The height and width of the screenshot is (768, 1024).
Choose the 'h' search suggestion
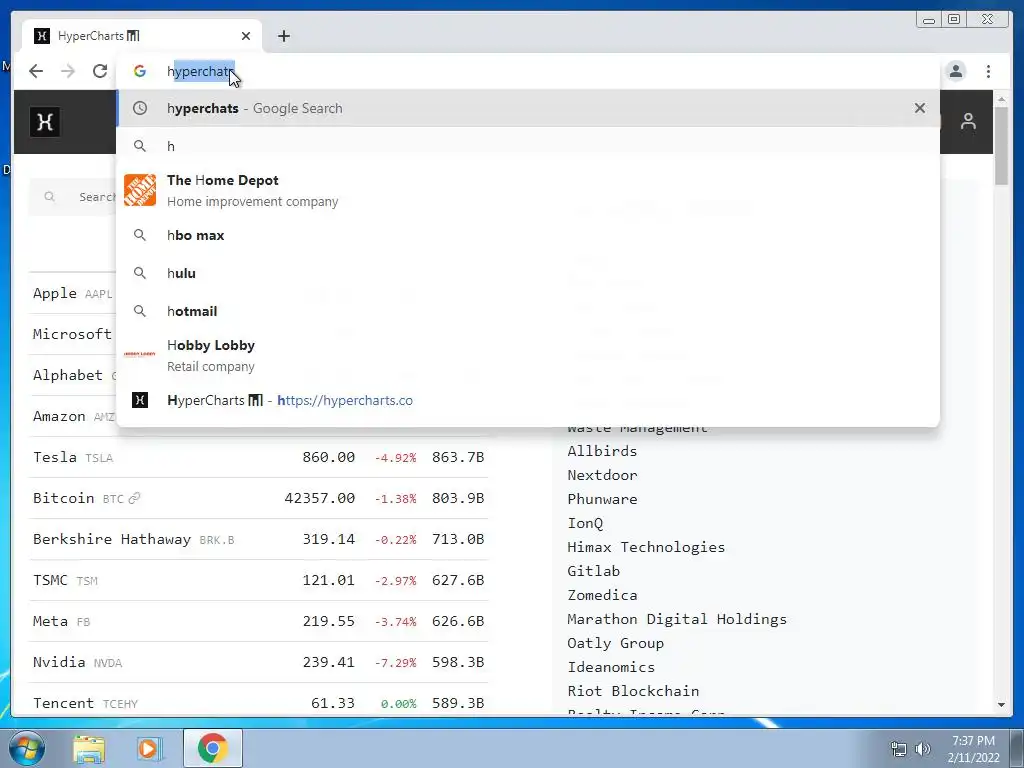tap(528, 146)
